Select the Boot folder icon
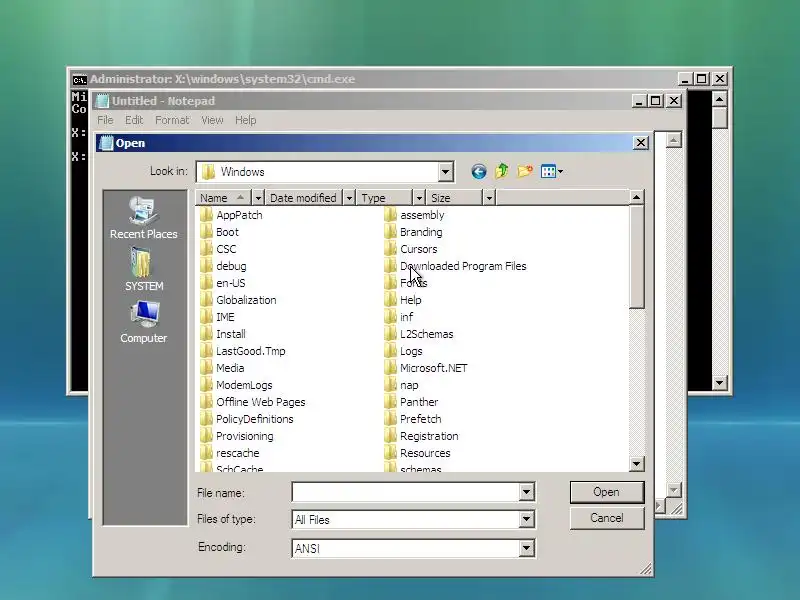 pos(206,232)
